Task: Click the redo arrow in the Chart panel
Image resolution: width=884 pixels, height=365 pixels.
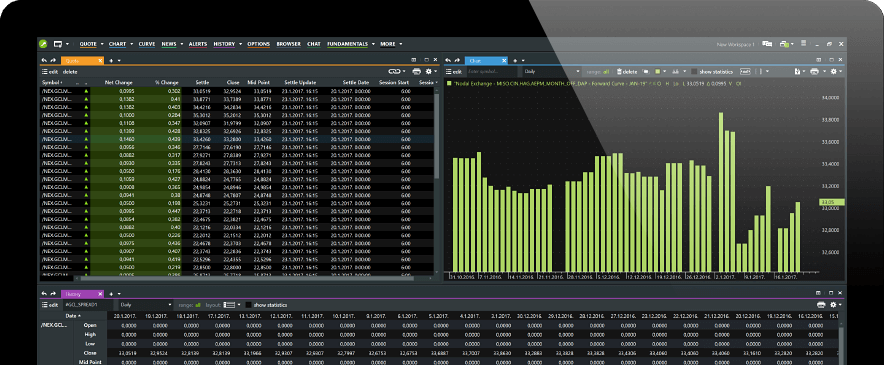Action: 457,60
